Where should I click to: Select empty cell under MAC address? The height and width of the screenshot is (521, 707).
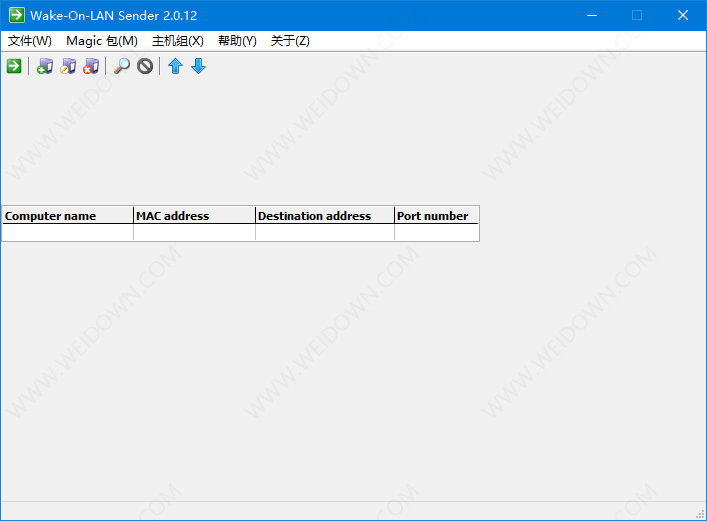point(194,232)
